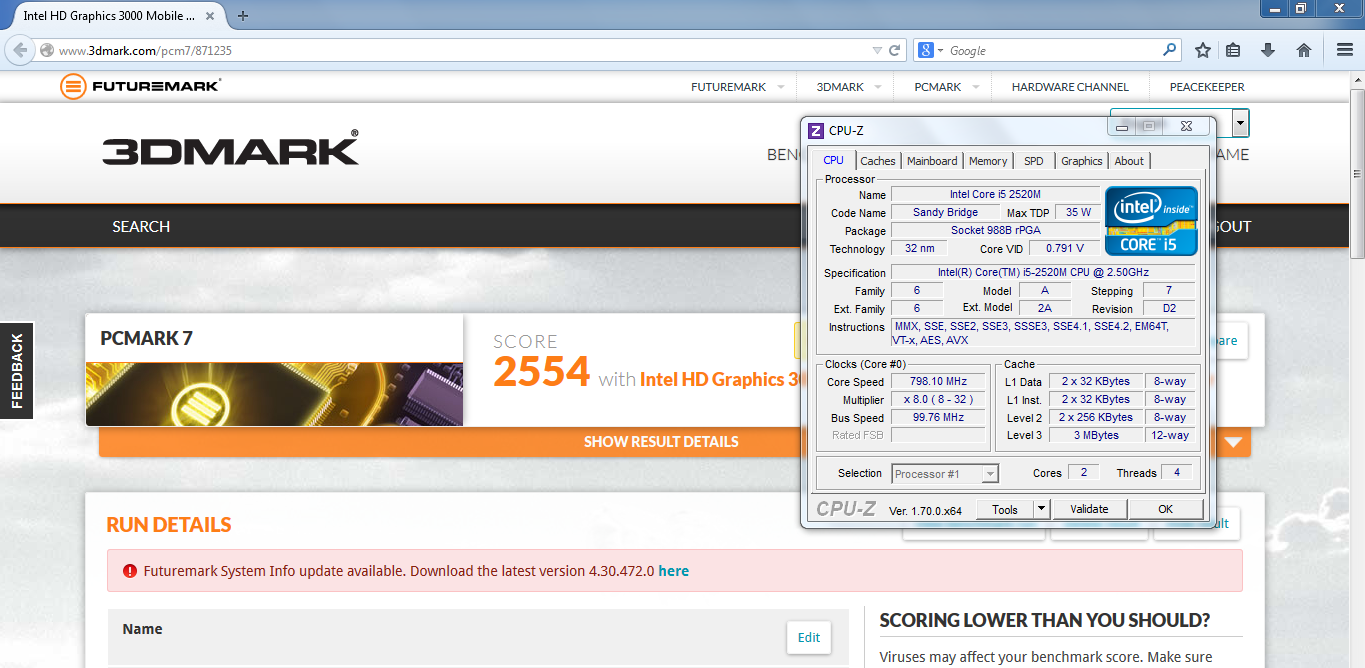Open the Tools dropdown arrow in CPU-Z
Viewport: 1365px width, 668px height.
coord(1041,509)
